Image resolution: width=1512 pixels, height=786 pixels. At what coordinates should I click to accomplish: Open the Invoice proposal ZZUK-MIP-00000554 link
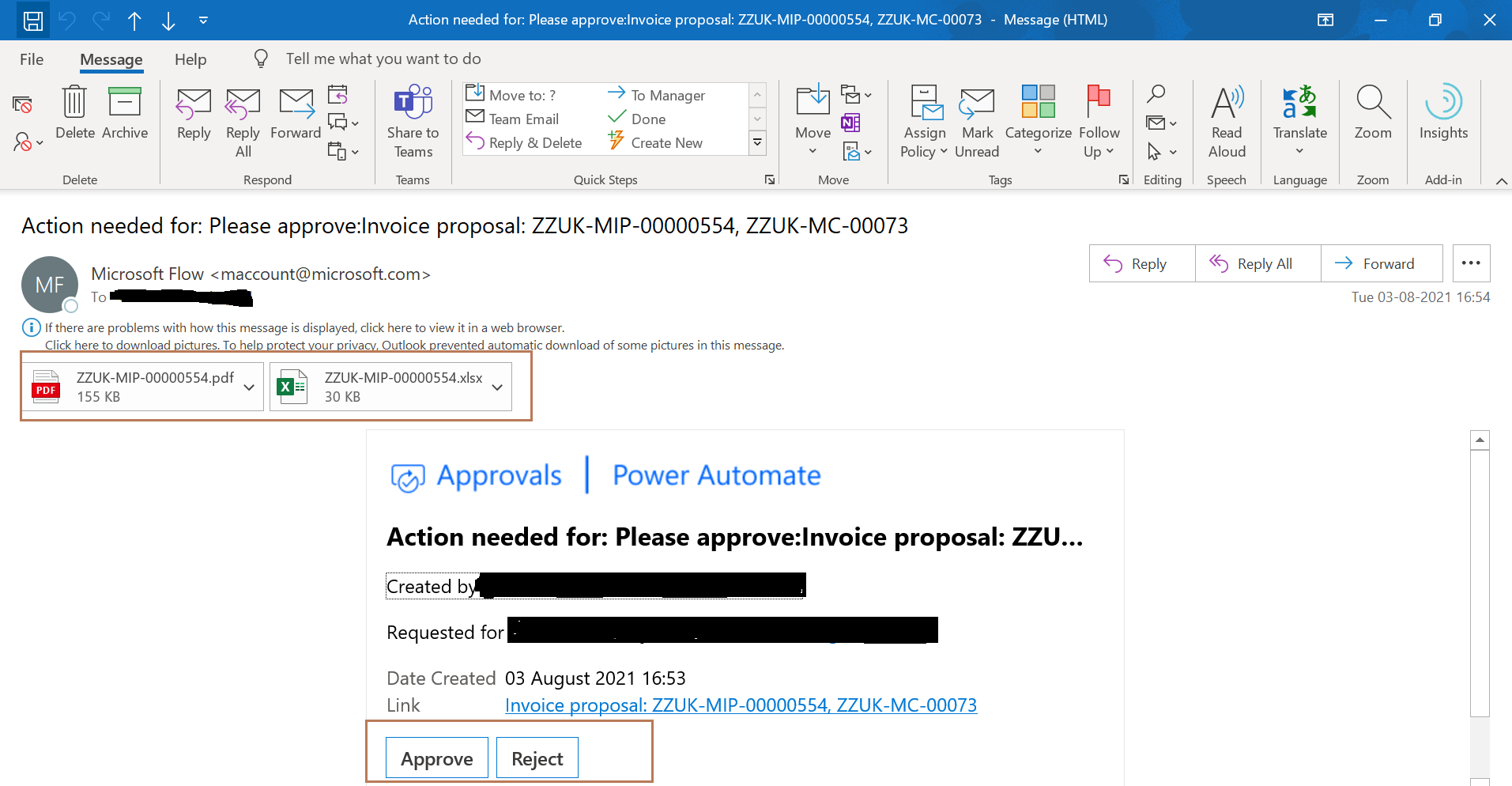(741, 705)
